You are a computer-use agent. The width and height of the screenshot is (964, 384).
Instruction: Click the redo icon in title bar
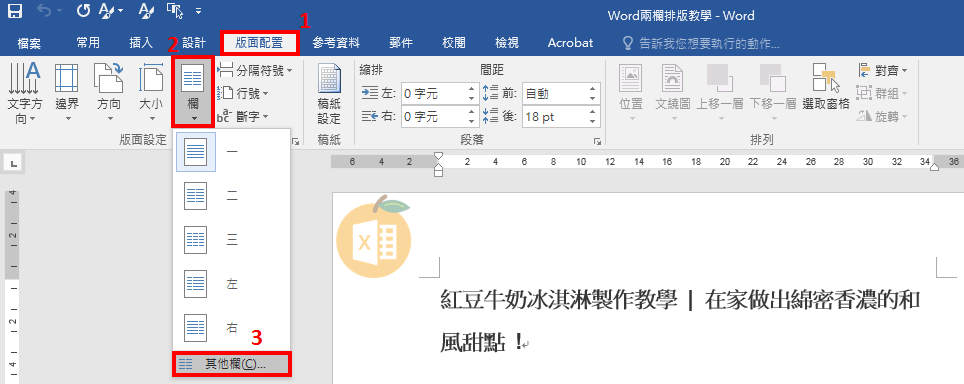tap(84, 11)
